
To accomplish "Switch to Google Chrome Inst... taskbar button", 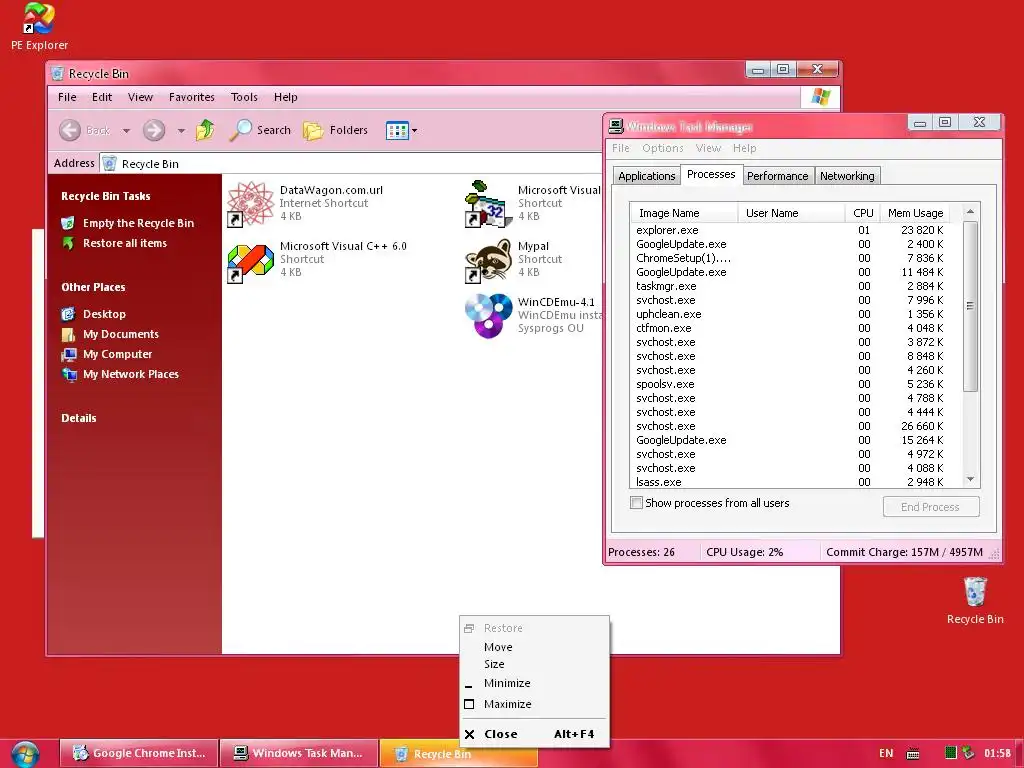I will click(138, 754).
